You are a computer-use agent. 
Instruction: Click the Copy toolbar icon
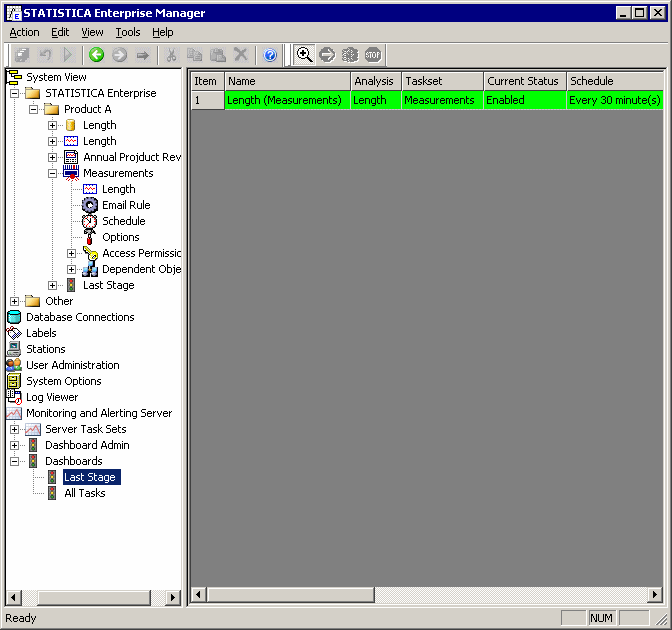(195, 55)
